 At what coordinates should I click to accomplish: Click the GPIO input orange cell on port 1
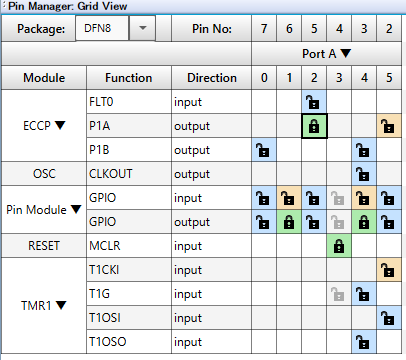(x=289, y=198)
